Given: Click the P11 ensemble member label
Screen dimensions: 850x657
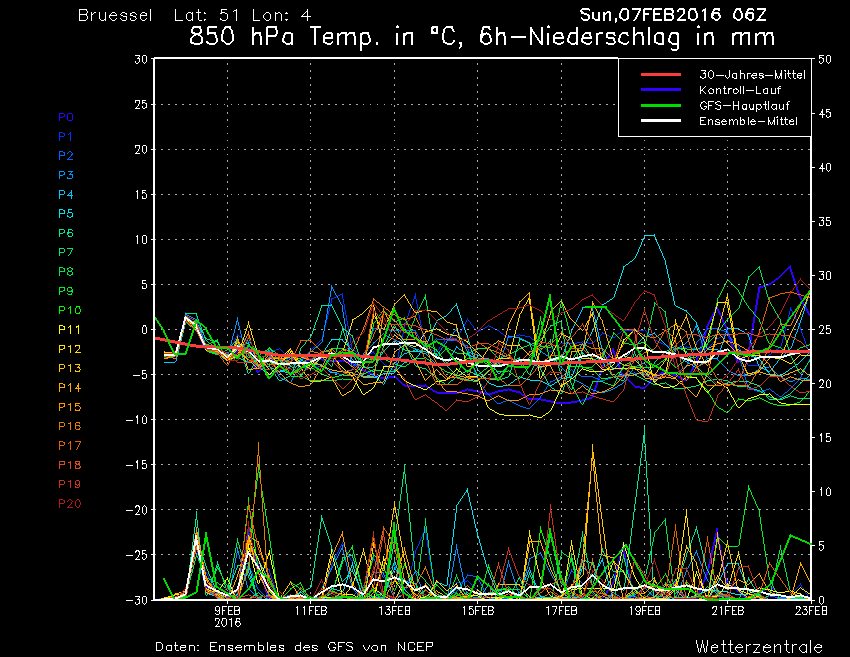Looking at the screenshot, I should coord(70,330).
